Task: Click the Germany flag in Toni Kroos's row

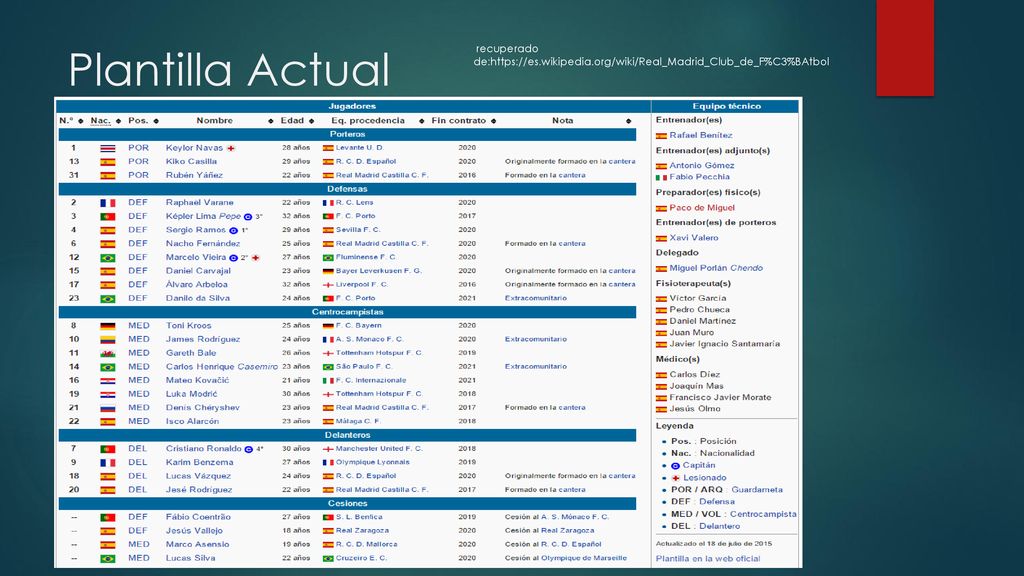Action: click(x=107, y=326)
